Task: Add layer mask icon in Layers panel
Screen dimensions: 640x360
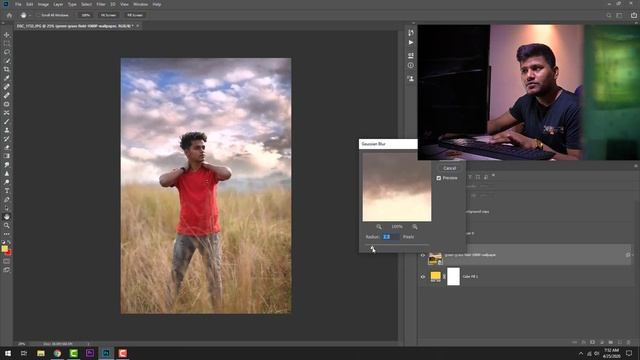Action: (x=593, y=342)
